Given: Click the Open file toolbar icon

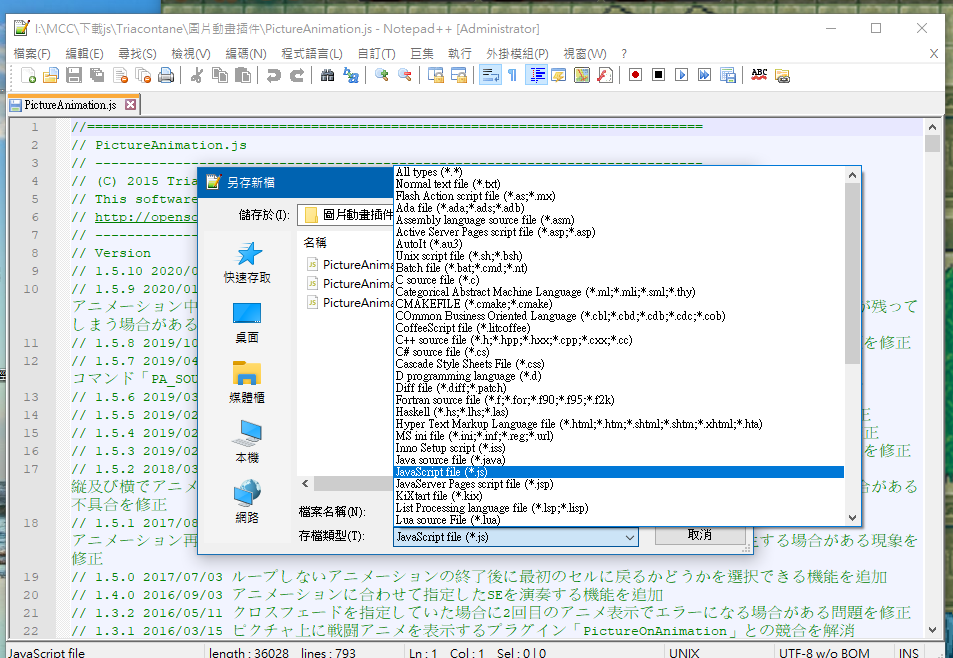Looking at the screenshot, I should pos(51,75).
